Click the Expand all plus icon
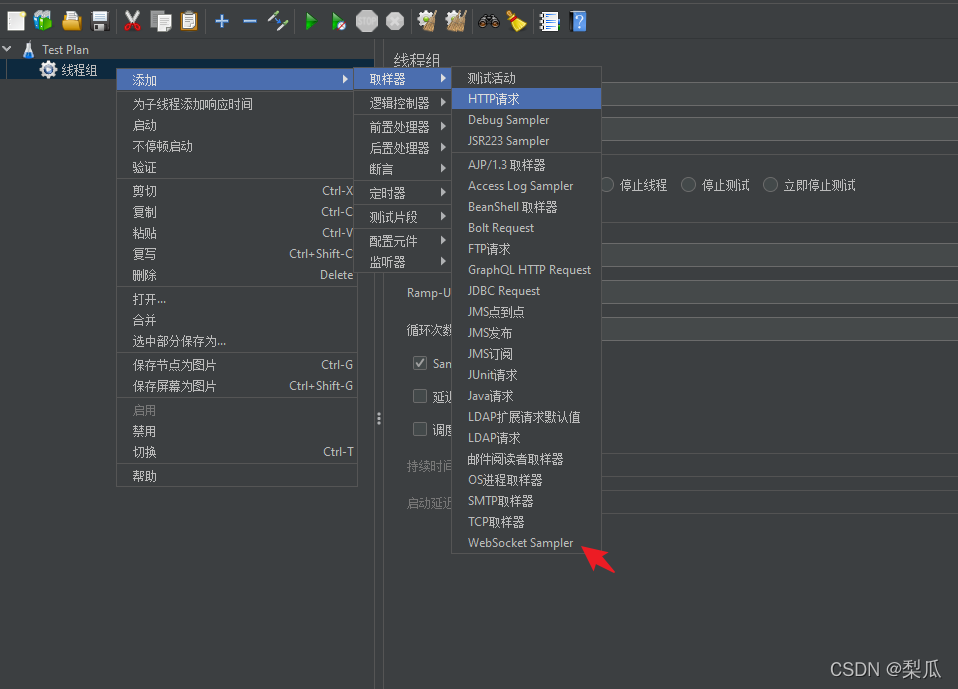 (222, 21)
